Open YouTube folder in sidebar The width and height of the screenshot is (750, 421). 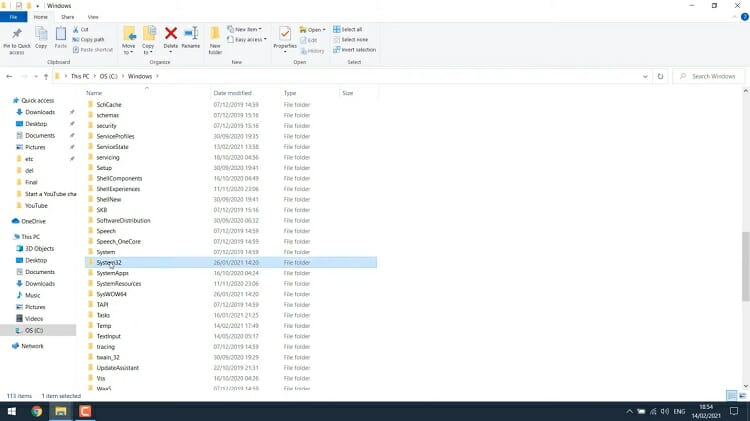pos(36,206)
